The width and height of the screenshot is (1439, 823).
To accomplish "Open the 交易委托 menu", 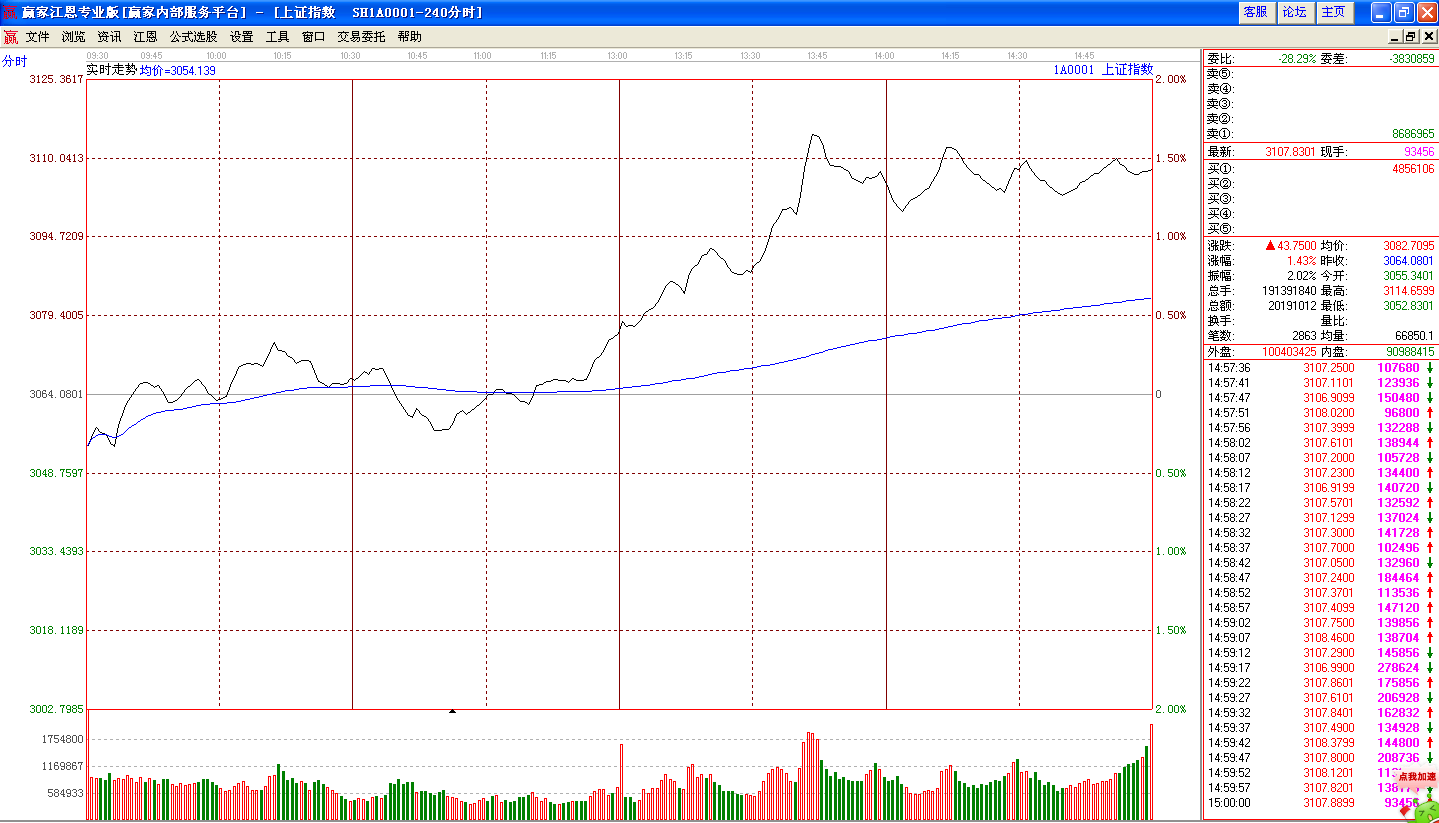I will tap(361, 36).
